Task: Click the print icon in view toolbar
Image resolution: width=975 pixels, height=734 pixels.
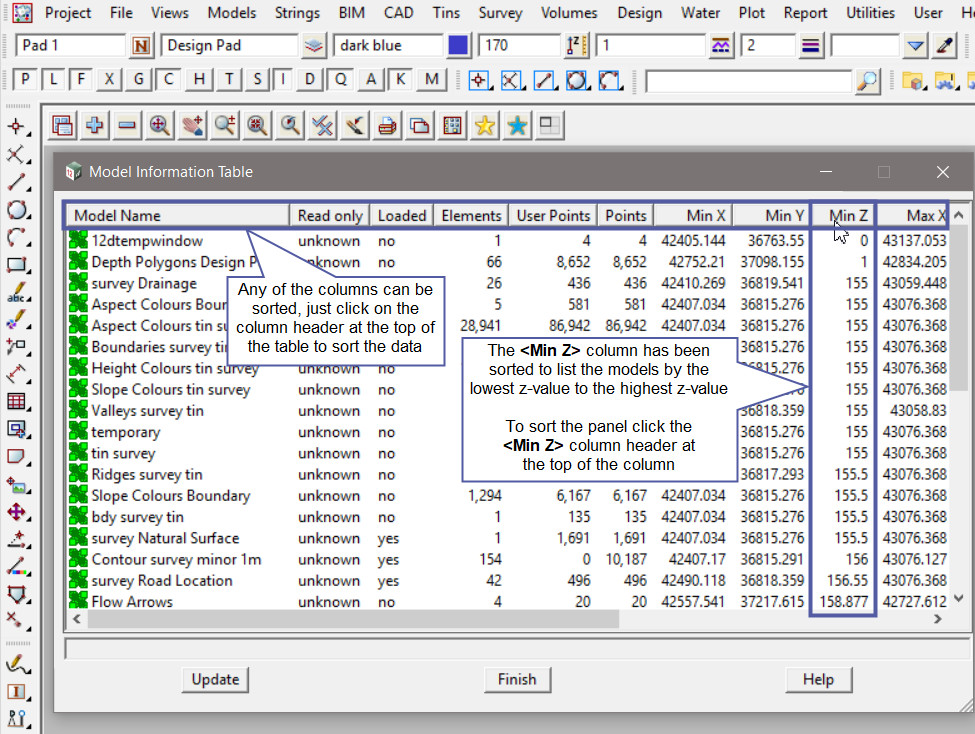Action: (387, 125)
